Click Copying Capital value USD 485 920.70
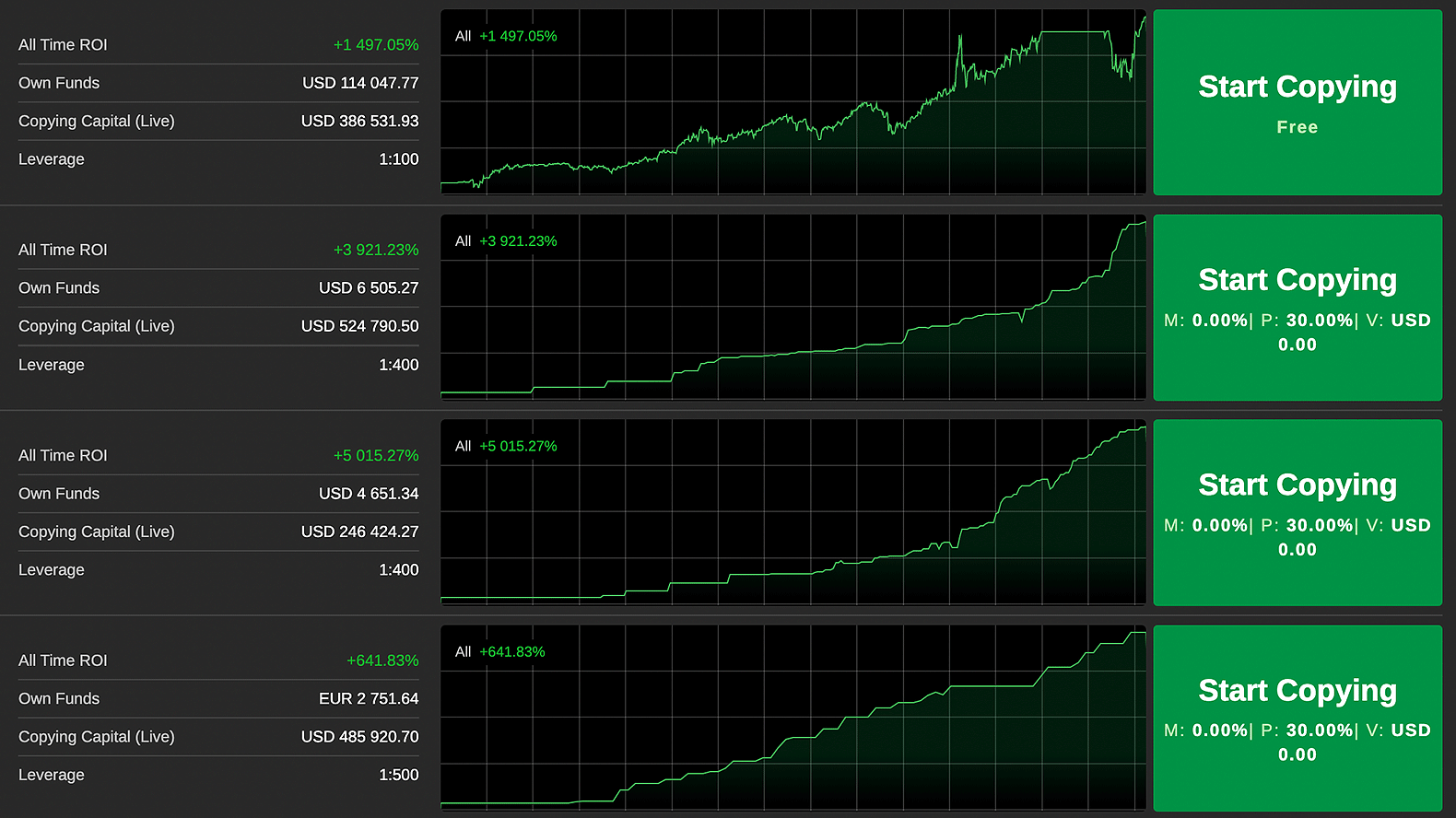The height and width of the screenshot is (818, 1456). tap(359, 737)
